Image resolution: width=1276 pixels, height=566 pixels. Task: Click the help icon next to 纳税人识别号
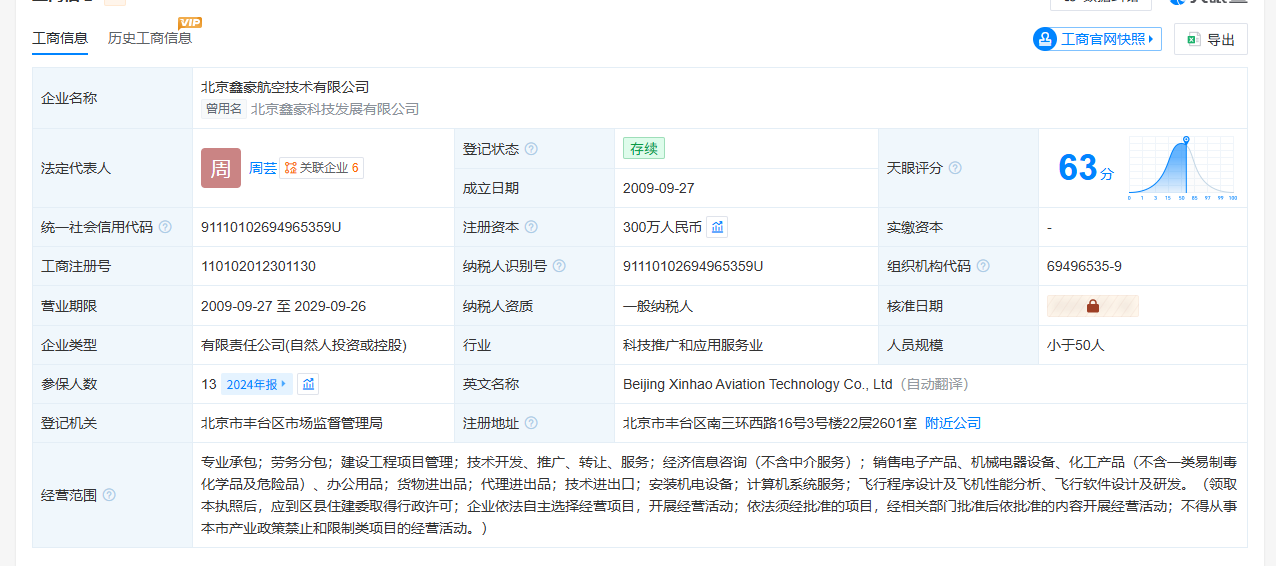point(559,266)
